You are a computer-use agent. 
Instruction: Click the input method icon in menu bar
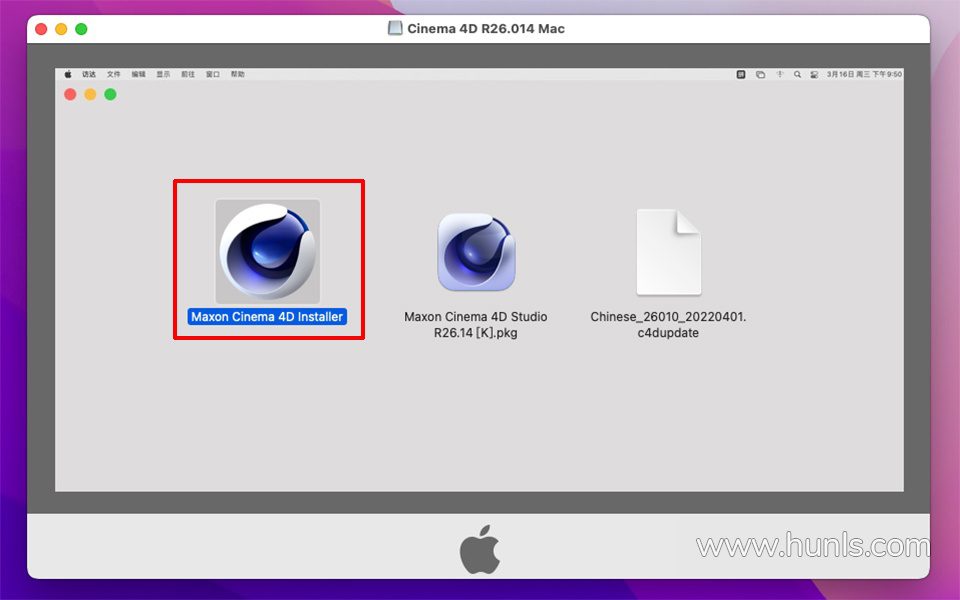pyautogui.click(x=741, y=74)
